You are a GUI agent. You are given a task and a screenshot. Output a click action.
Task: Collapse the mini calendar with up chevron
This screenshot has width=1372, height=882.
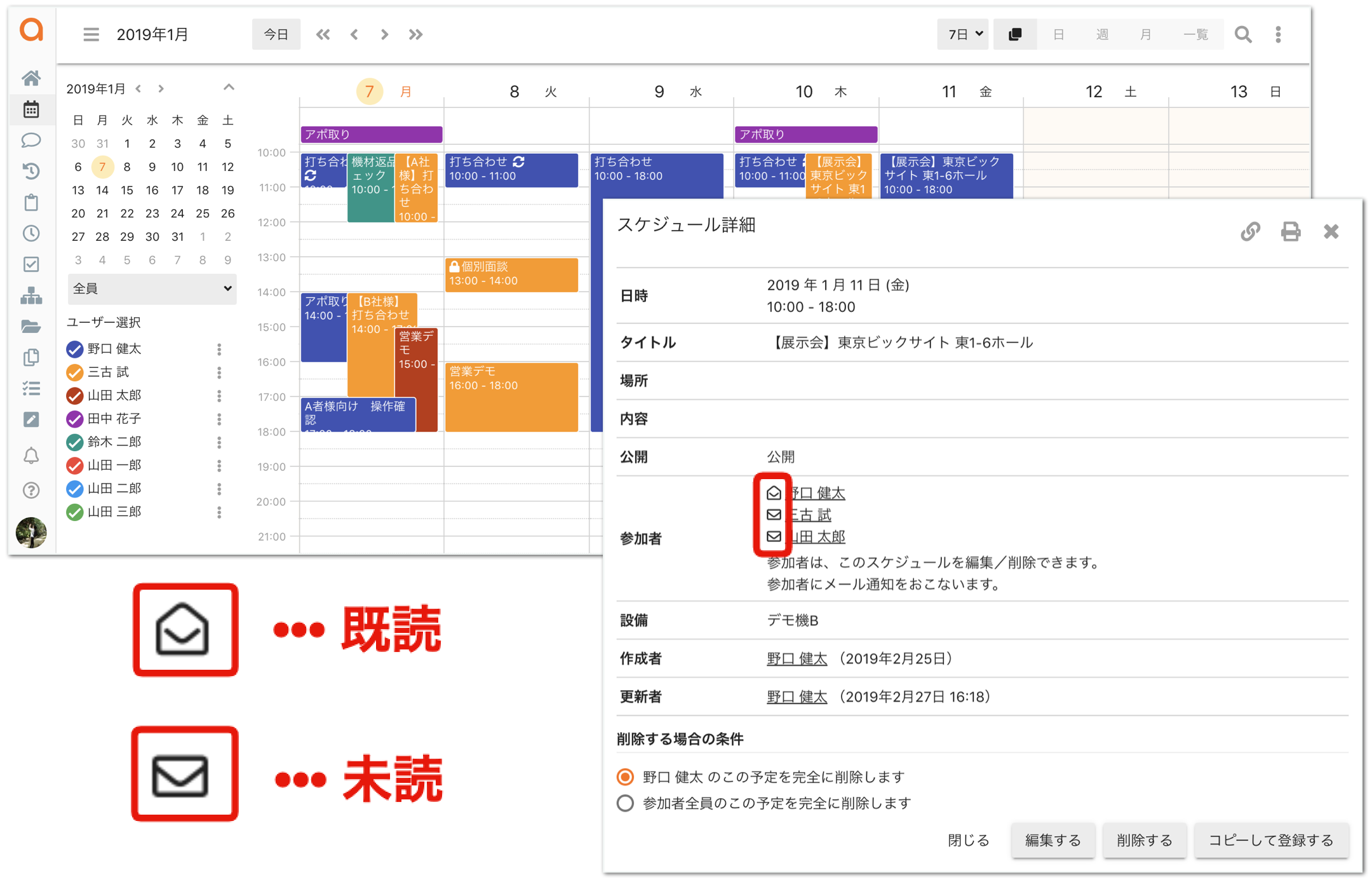(229, 87)
